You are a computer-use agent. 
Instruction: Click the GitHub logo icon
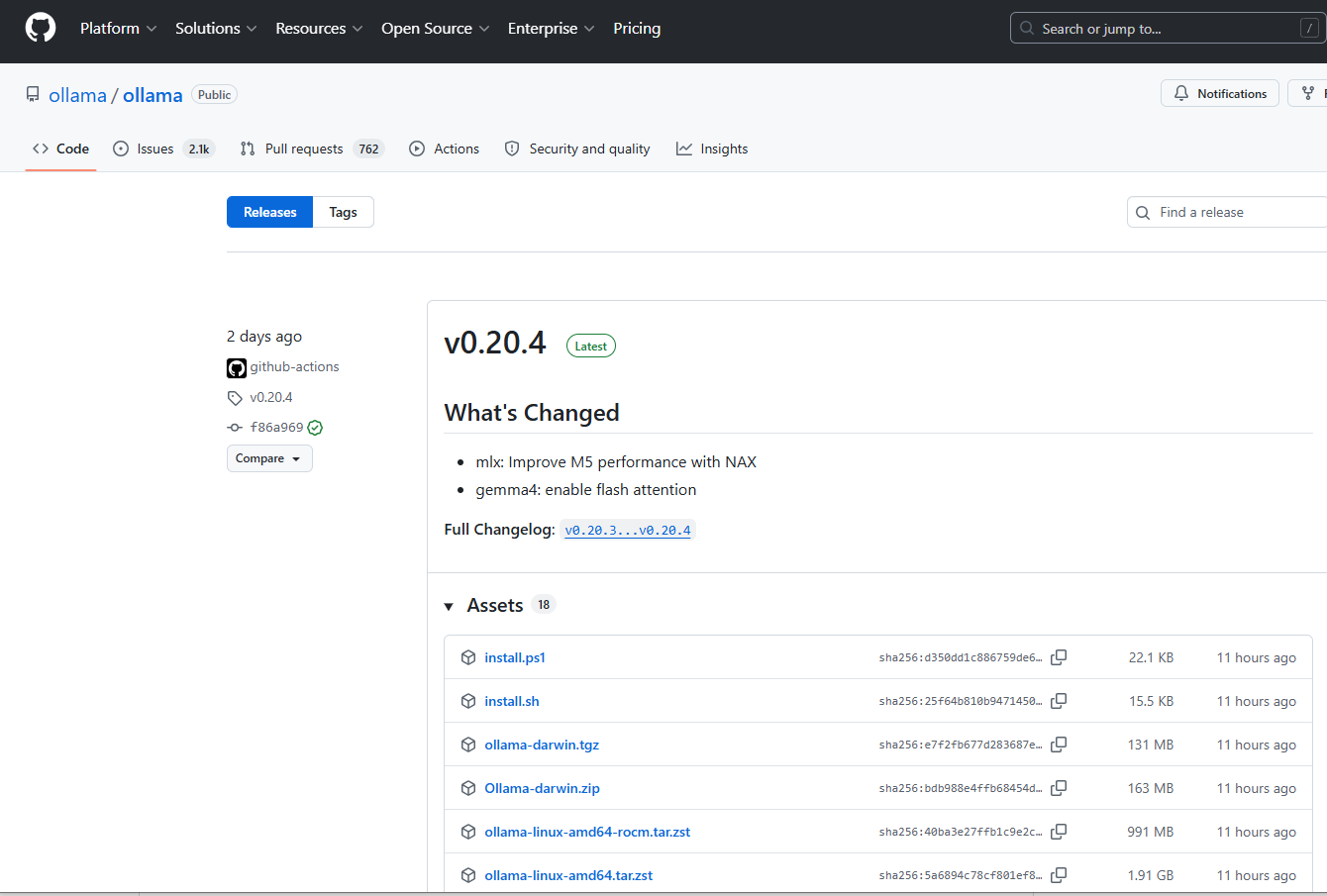(x=41, y=28)
